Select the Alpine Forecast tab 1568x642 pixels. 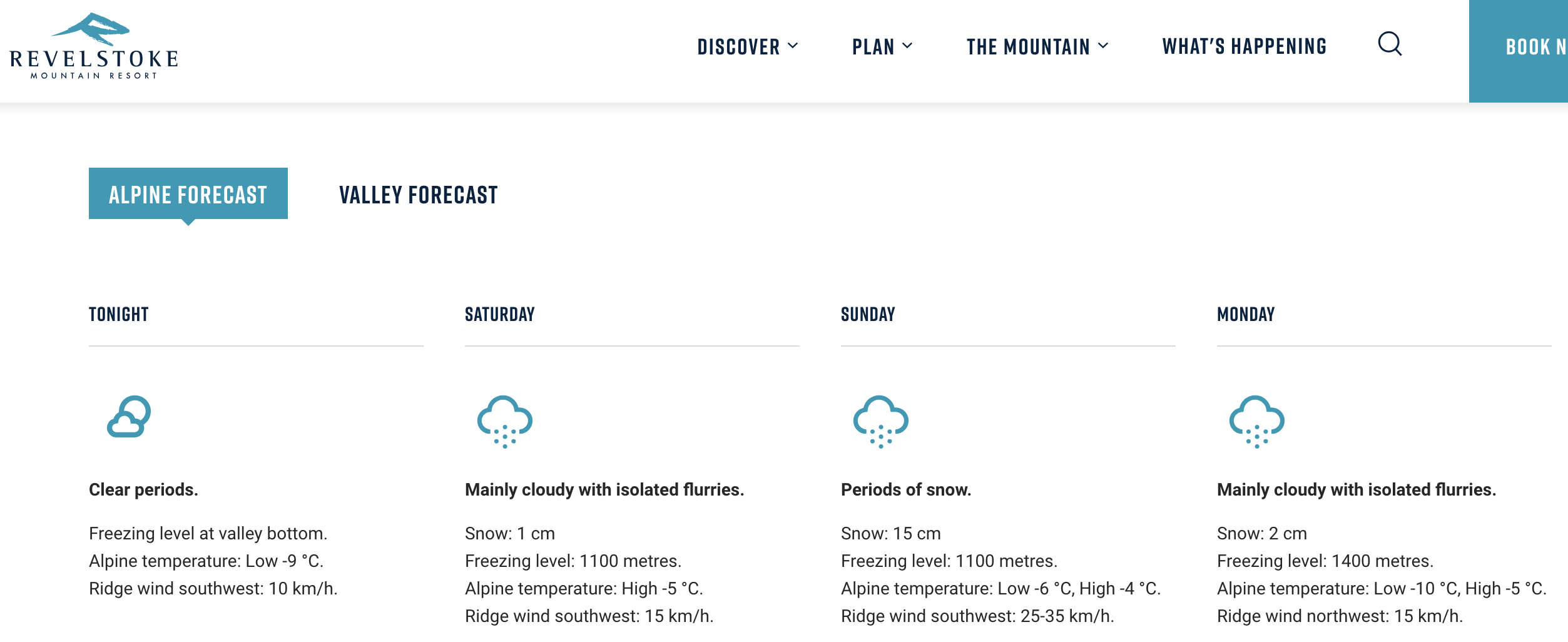[x=188, y=194]
